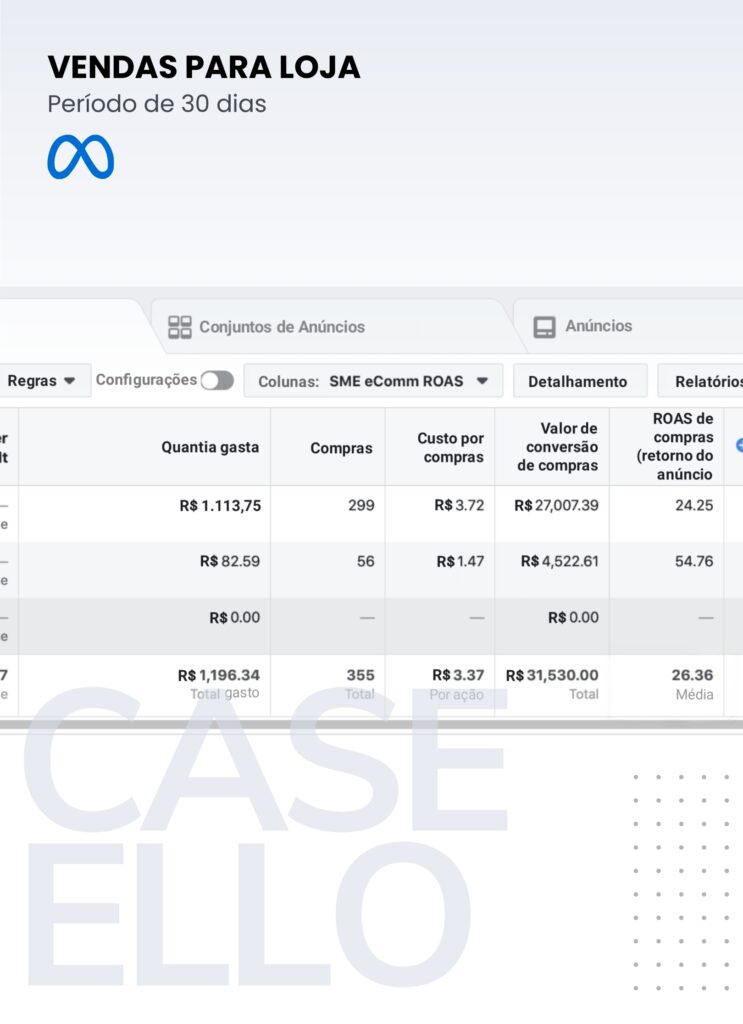Click the Compras column header
Screen dimensions: 743x1024
tap(342, 449)
